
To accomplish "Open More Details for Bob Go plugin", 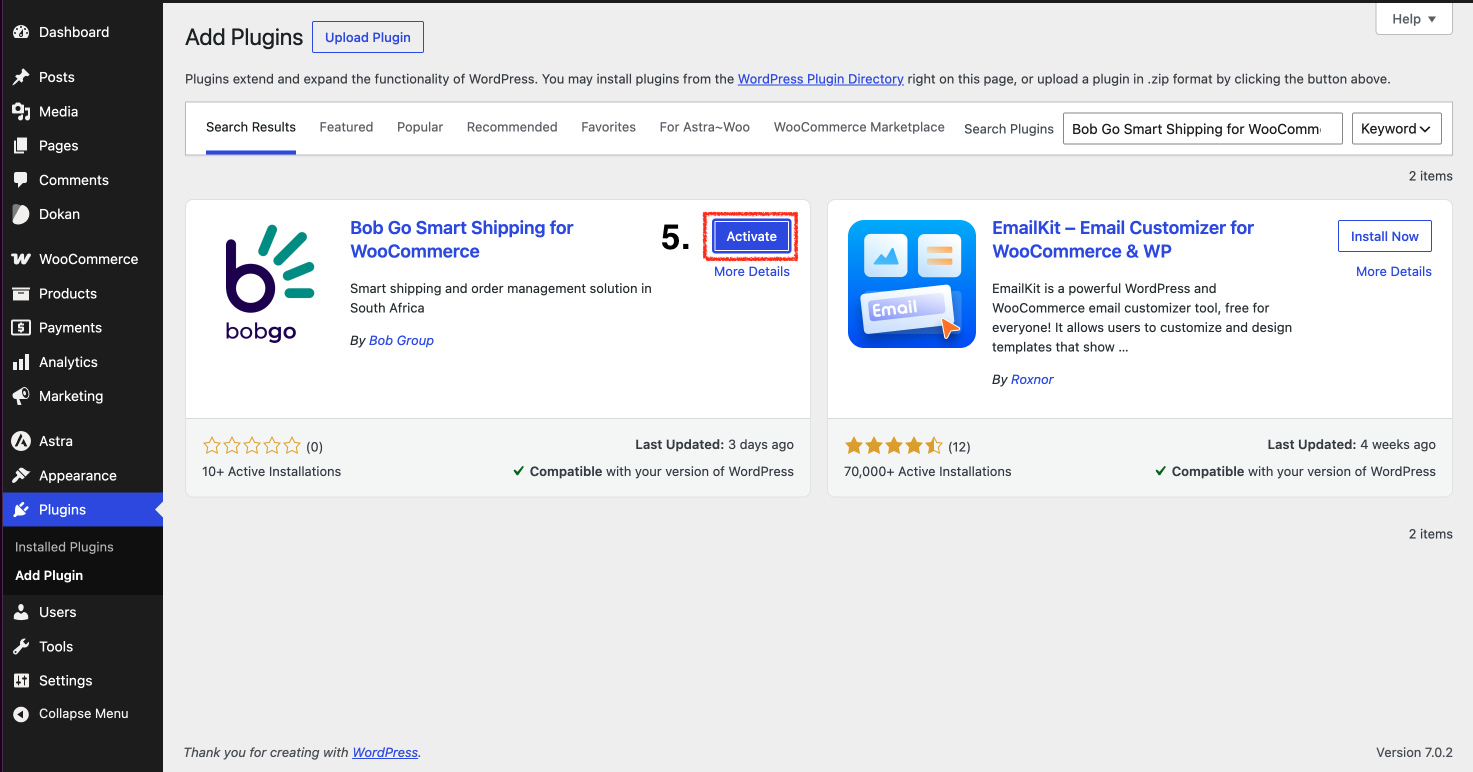I will pos(752,272).
